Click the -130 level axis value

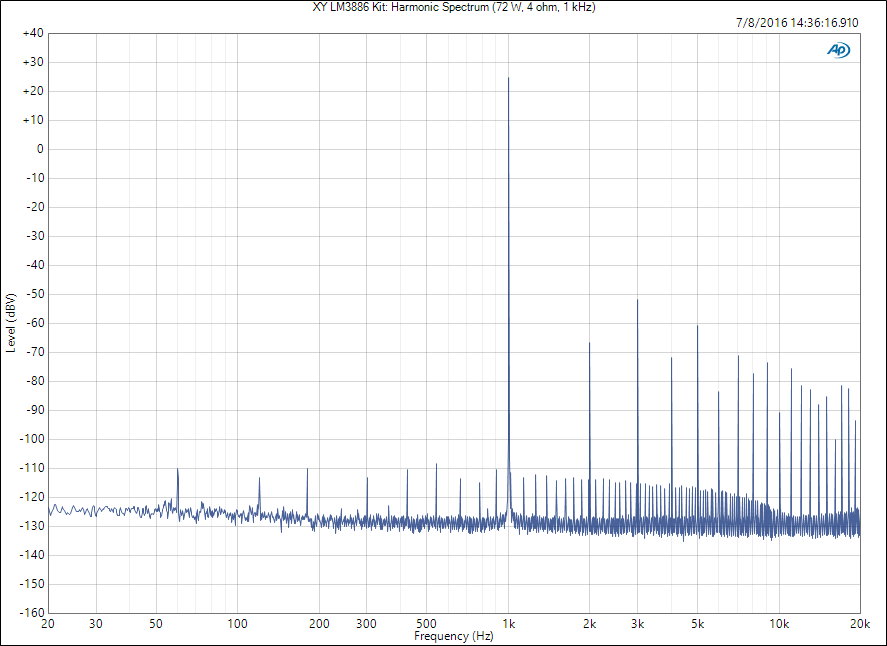[32, 526]
